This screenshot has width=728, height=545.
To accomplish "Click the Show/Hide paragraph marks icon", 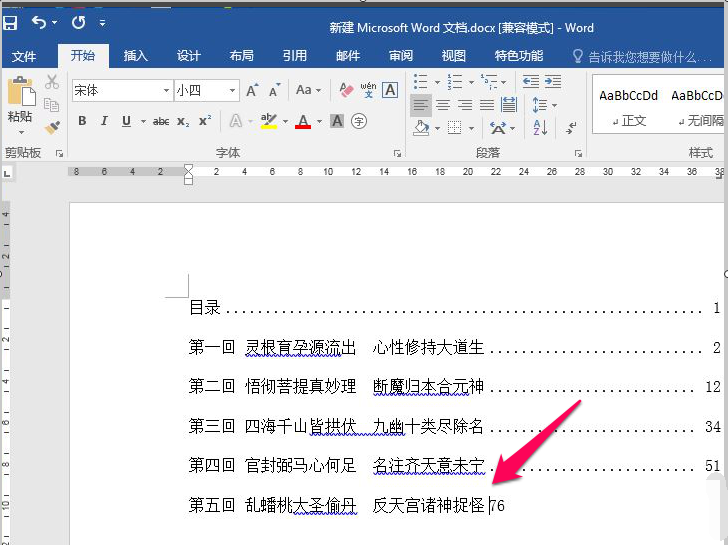I will 571,127.
